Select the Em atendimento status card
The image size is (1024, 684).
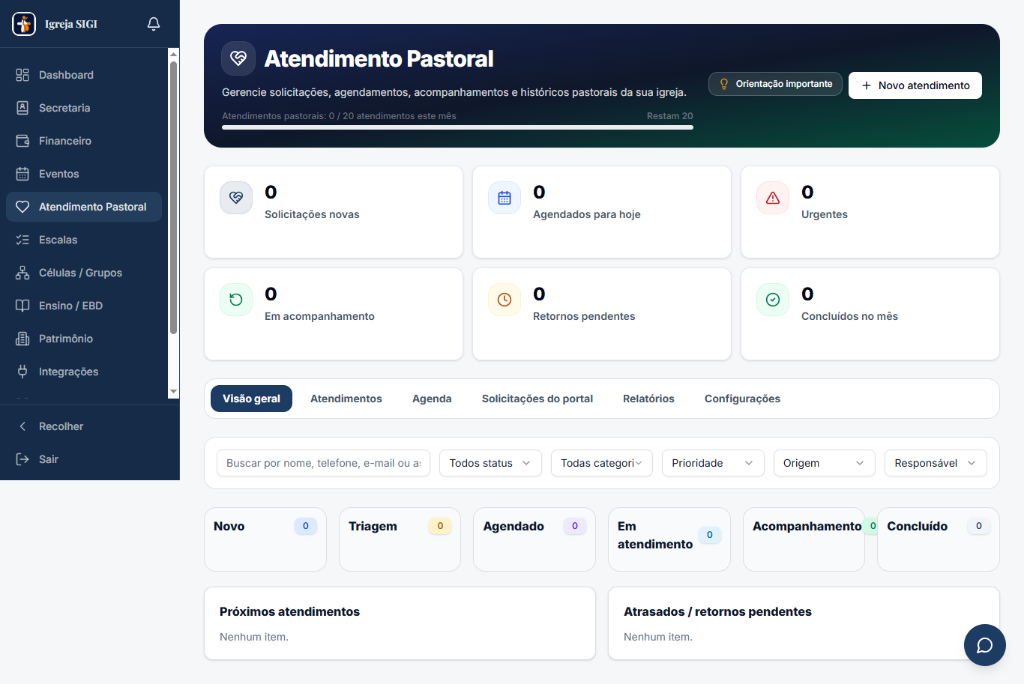click(x=669, y=540)
